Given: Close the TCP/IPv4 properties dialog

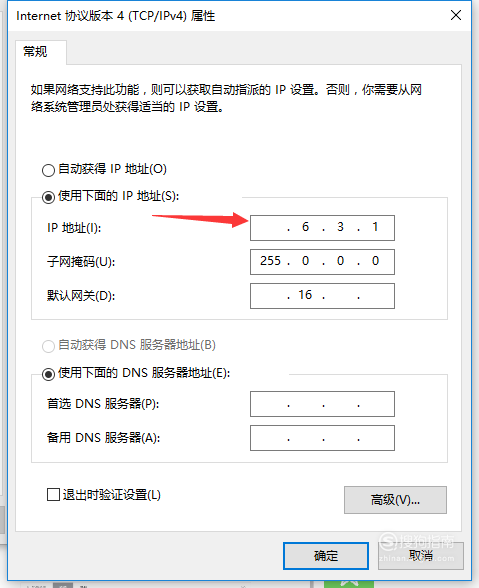Looking at the screenshot, I should (456, 15).
